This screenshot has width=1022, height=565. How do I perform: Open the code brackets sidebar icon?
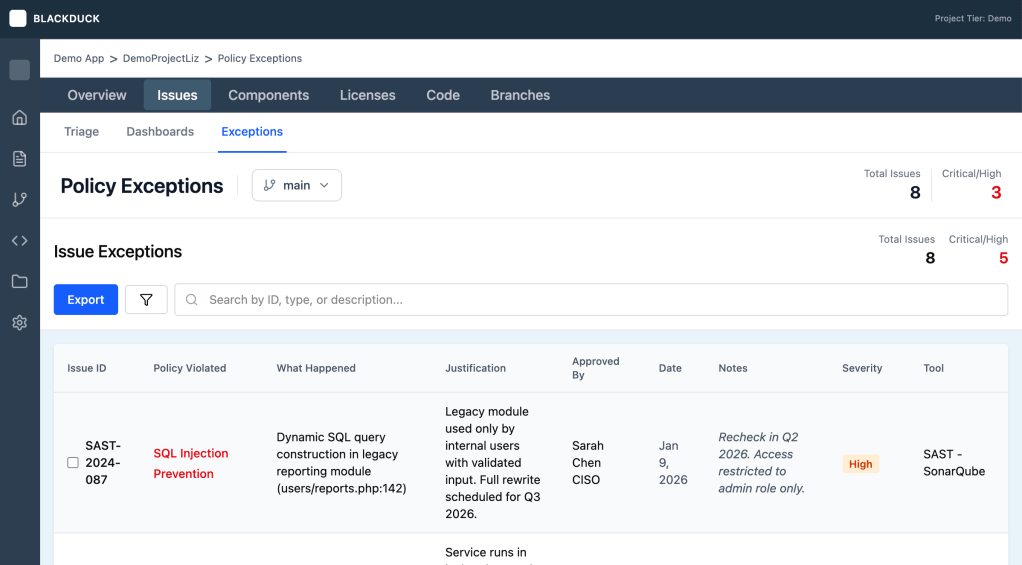[19, 241]
